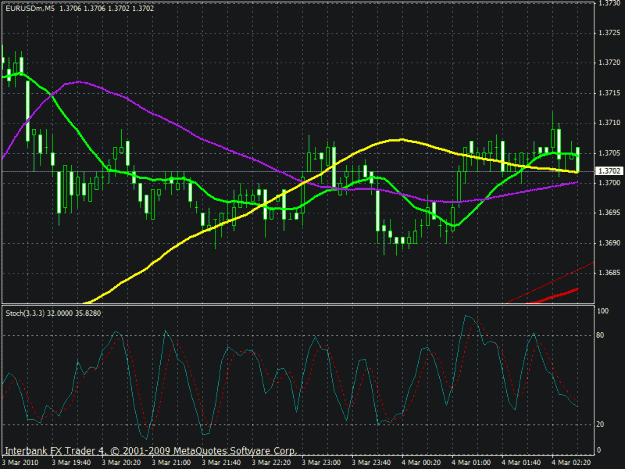
Task: Click the last white candlestick on the chart
Action: click(578, 159)
